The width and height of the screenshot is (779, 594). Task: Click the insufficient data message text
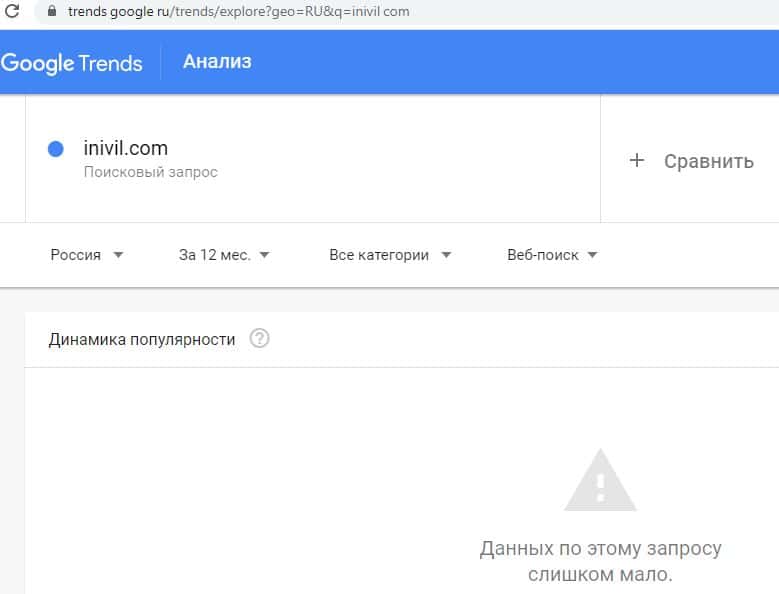point(600,562)
